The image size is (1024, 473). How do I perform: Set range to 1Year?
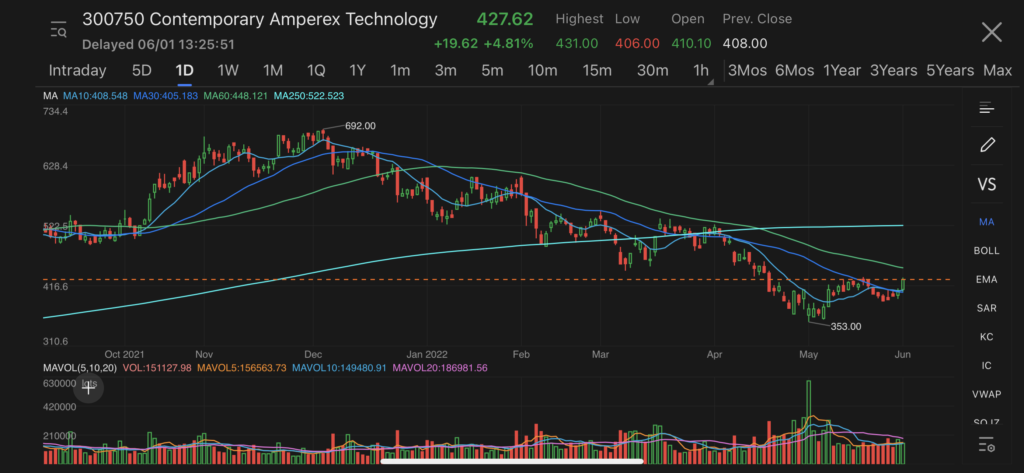842,71
